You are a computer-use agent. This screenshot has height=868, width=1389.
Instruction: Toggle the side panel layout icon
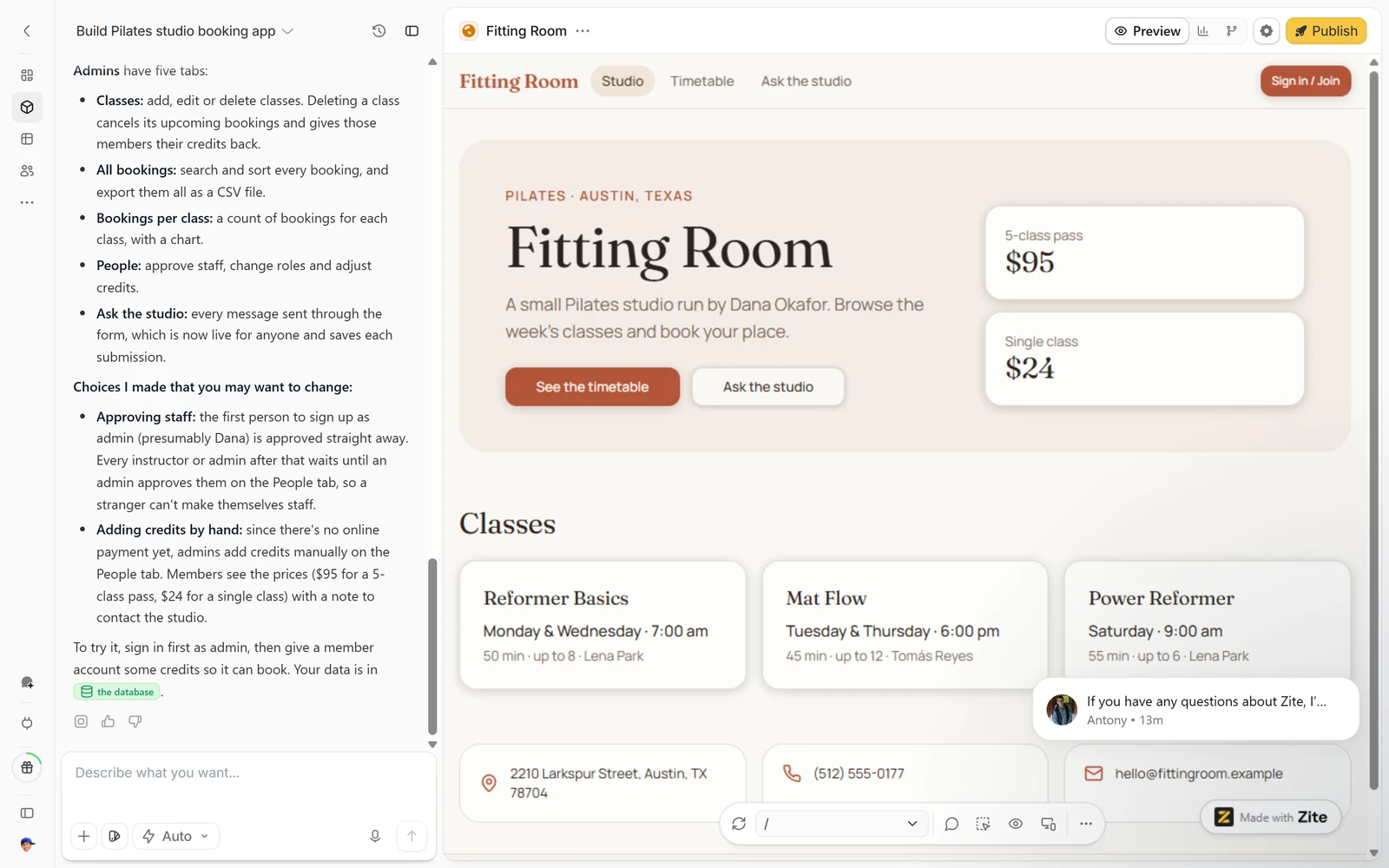(411, 31)
